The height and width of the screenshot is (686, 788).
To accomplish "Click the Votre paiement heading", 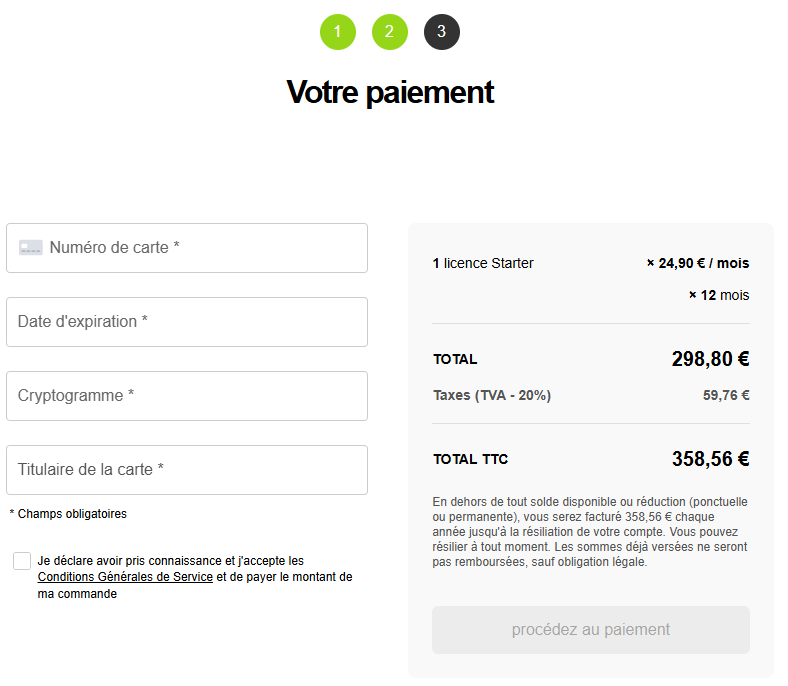I will pyautogui.click(x=390, y=92).
